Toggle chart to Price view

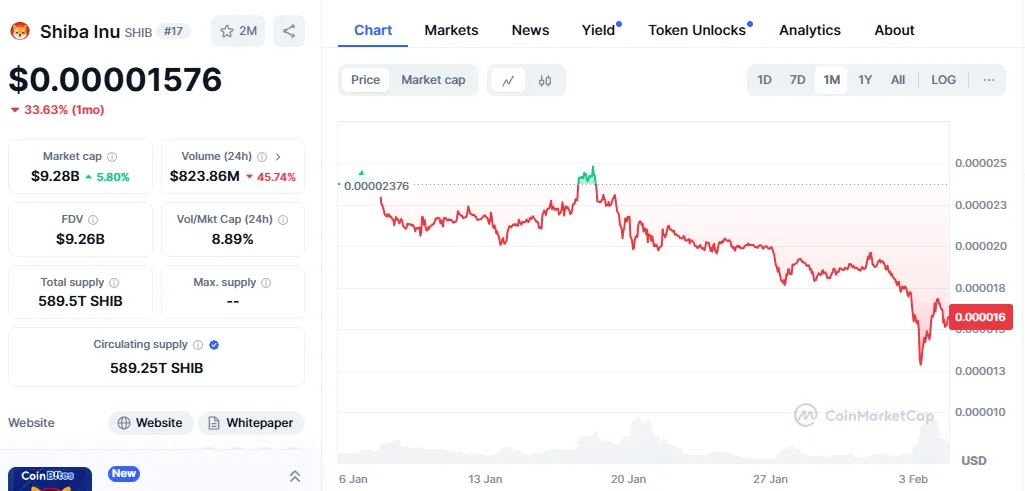pos(365,80)
